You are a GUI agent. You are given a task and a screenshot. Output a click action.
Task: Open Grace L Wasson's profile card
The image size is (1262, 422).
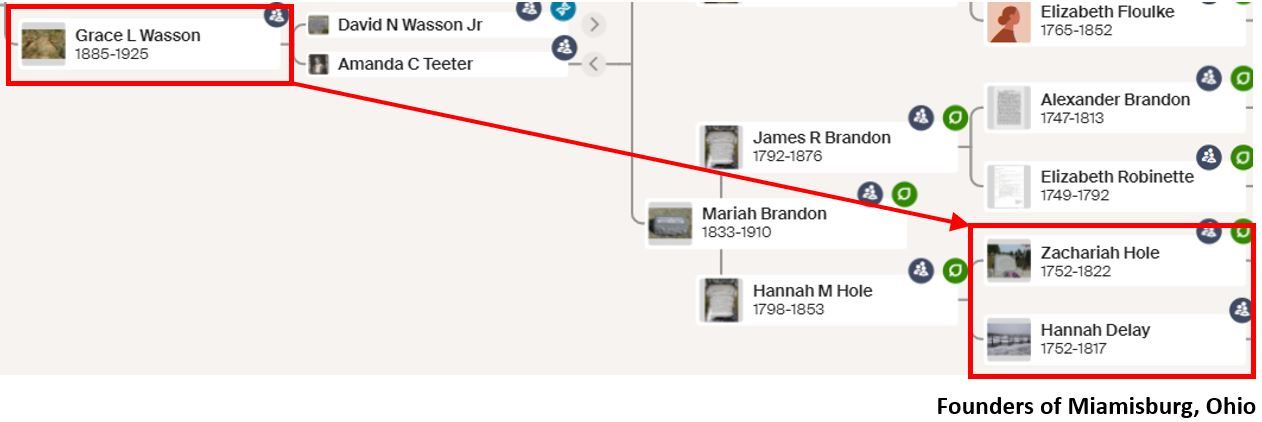pos(148,44)
